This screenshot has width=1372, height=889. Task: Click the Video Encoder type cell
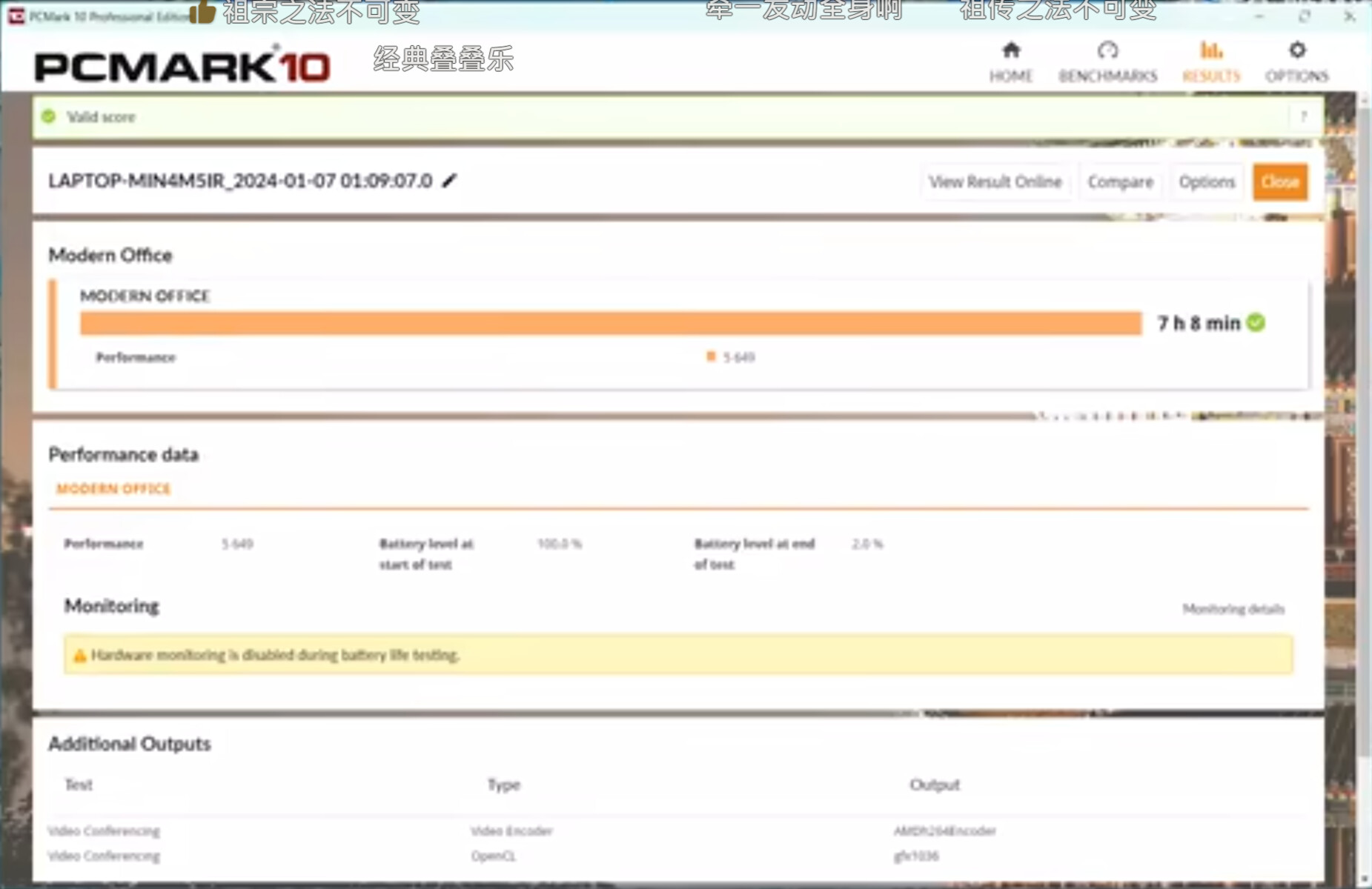pyautogui.click(x=511, y=831)
